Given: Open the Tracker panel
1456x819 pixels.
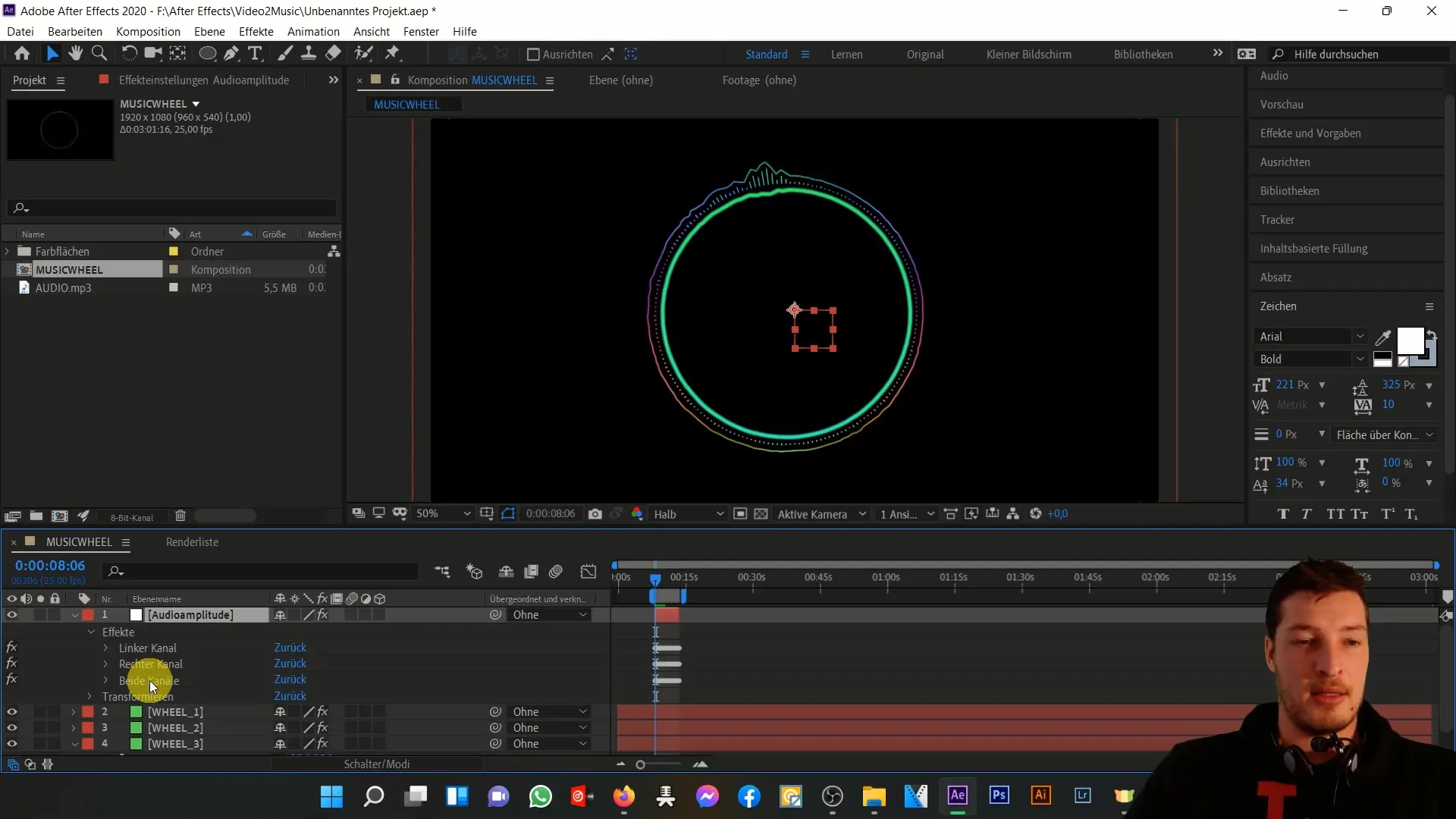Looking at the screenshot, I should [1277, 220].
